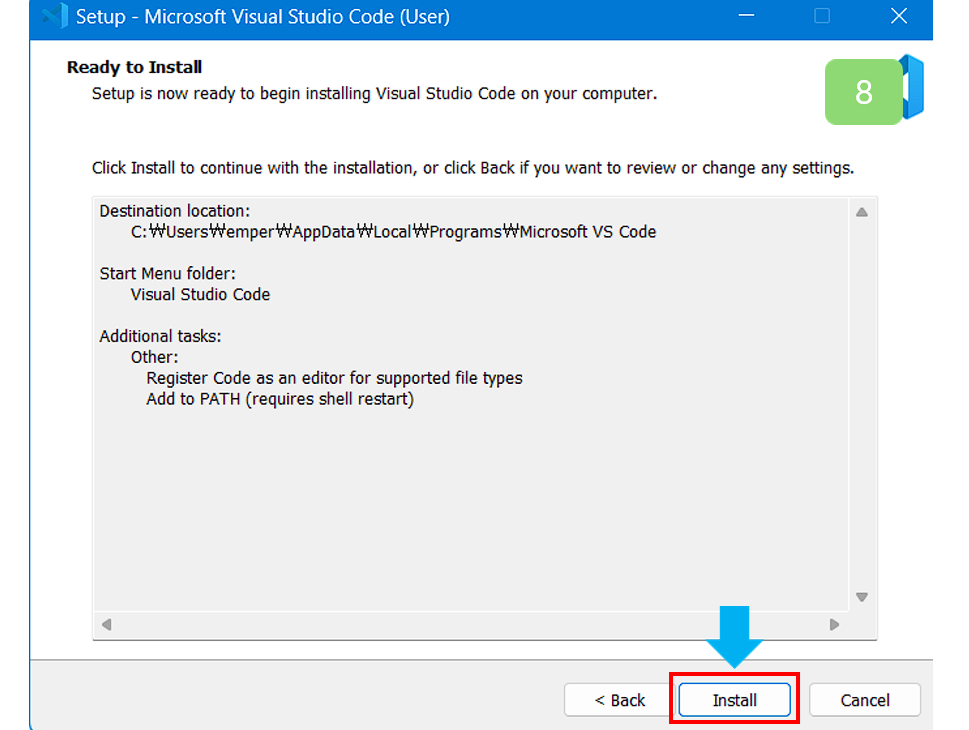Click the 'Click Install to continue' instruction text

[x=473, y=168]
